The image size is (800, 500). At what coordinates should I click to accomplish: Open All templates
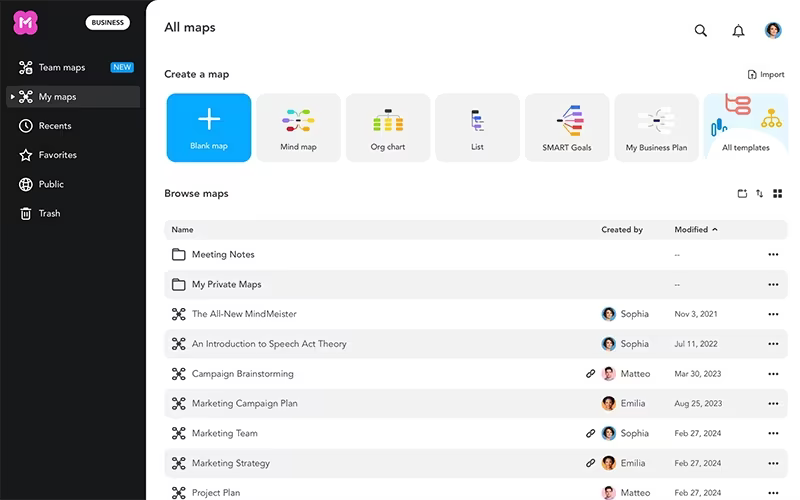[745, 128]
